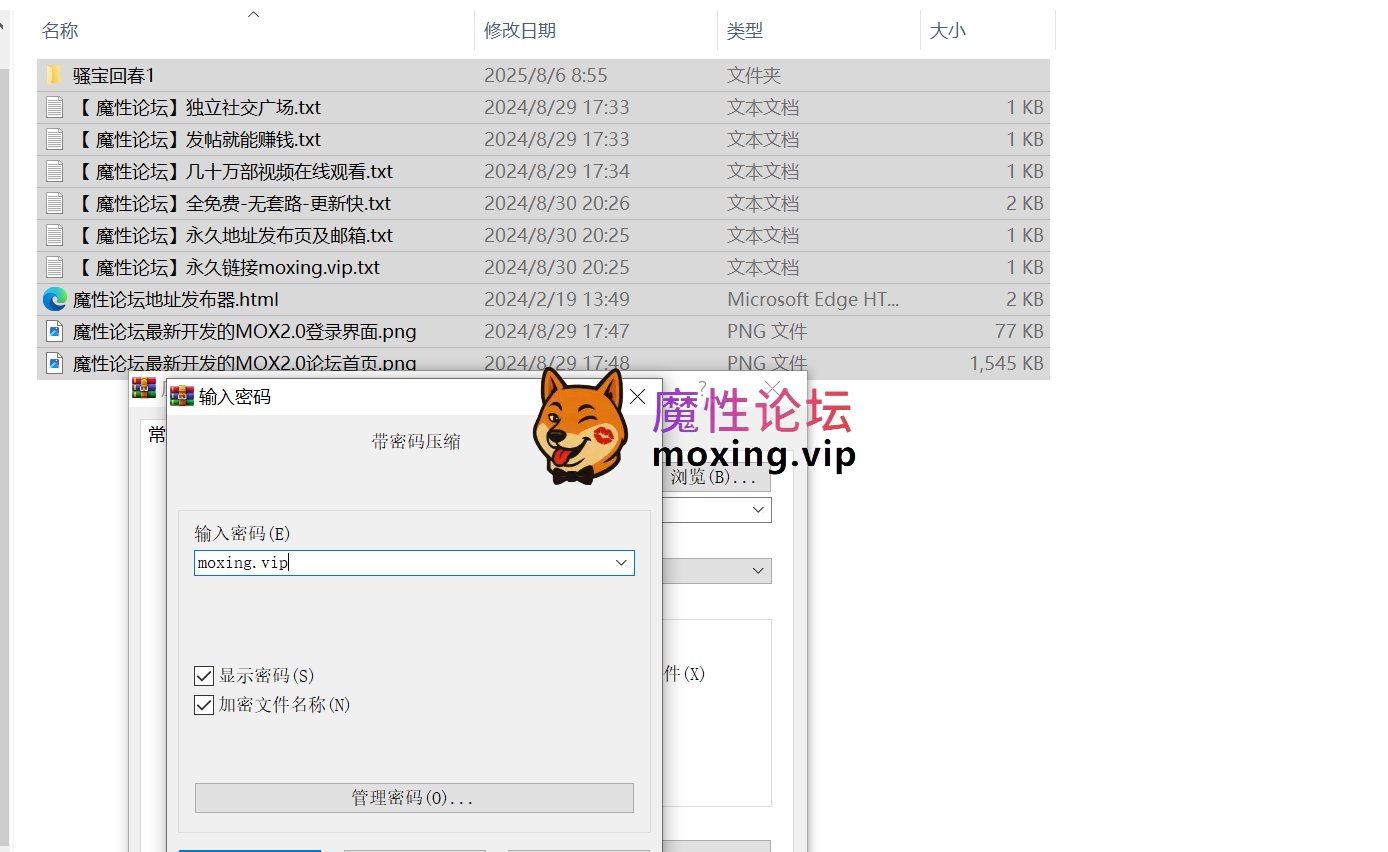Open the password field dropdown arrow
The width and height of the screenshot is (1388, 852).
(621, 563)
